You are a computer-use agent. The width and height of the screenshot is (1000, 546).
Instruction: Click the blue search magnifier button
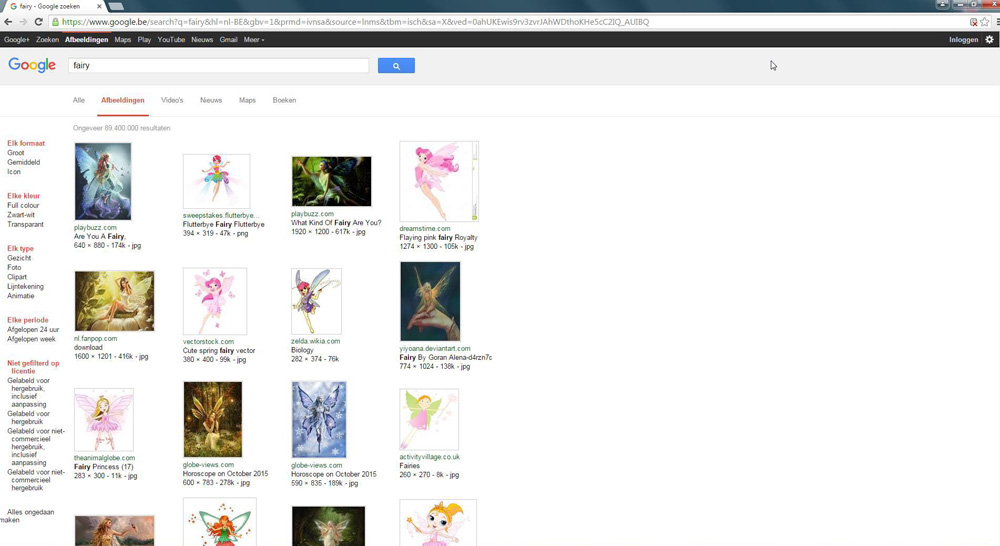(x=396, y=66)
